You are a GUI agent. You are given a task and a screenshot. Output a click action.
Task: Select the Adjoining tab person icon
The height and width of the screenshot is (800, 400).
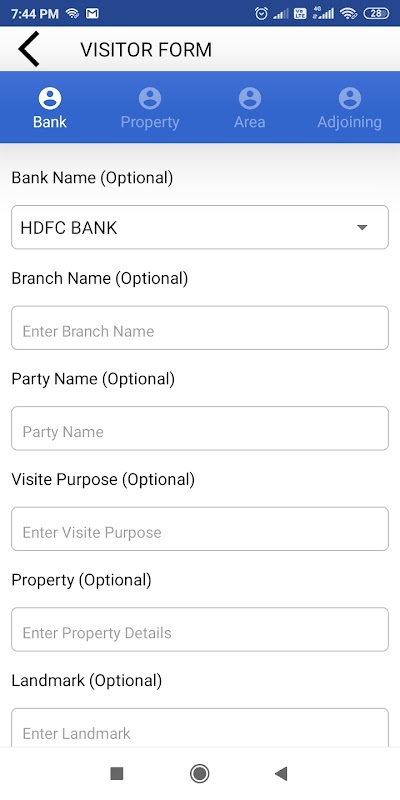click(x=350, y=98)
